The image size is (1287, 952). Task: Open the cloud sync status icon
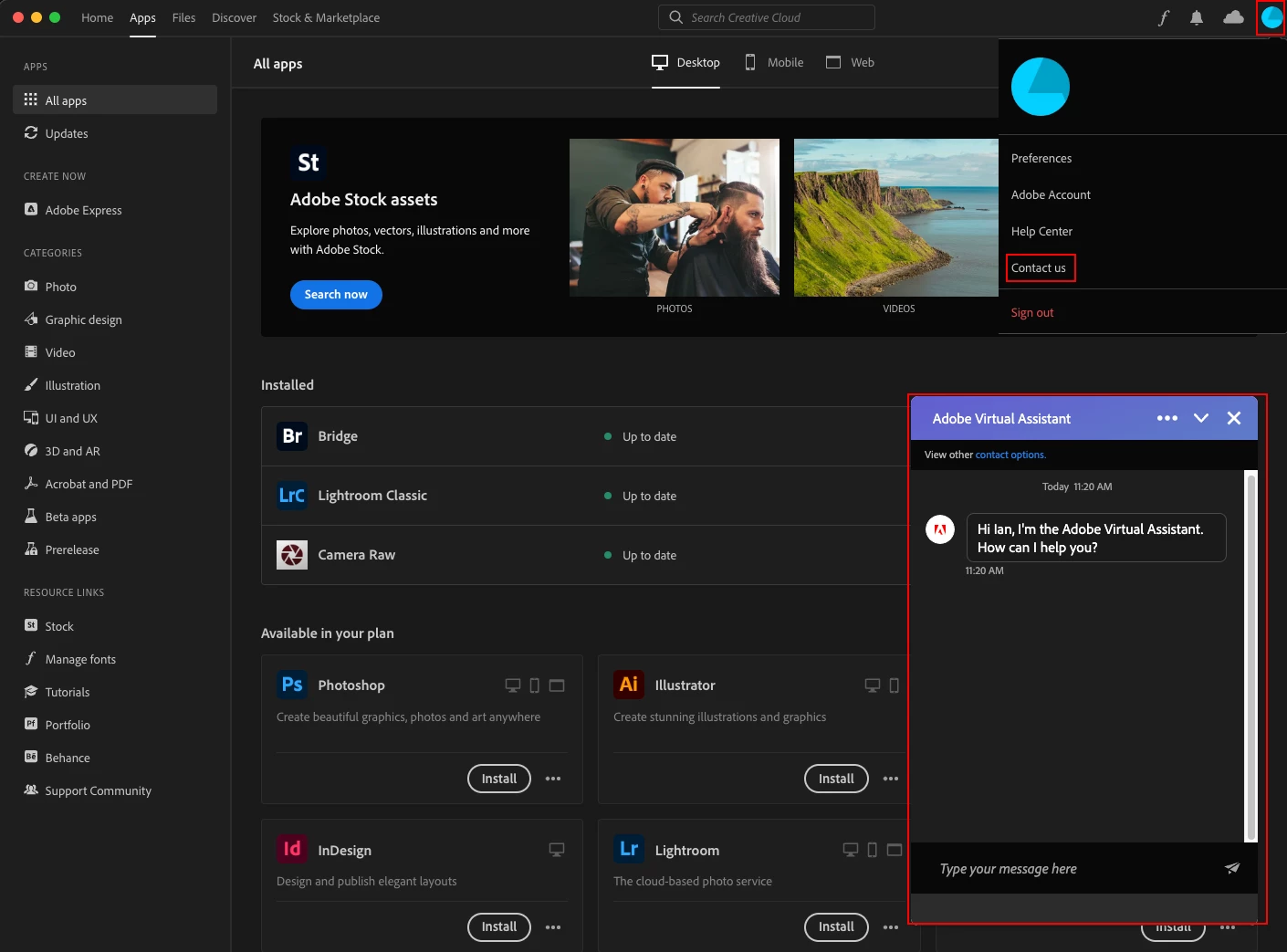tap(1233, 17)
